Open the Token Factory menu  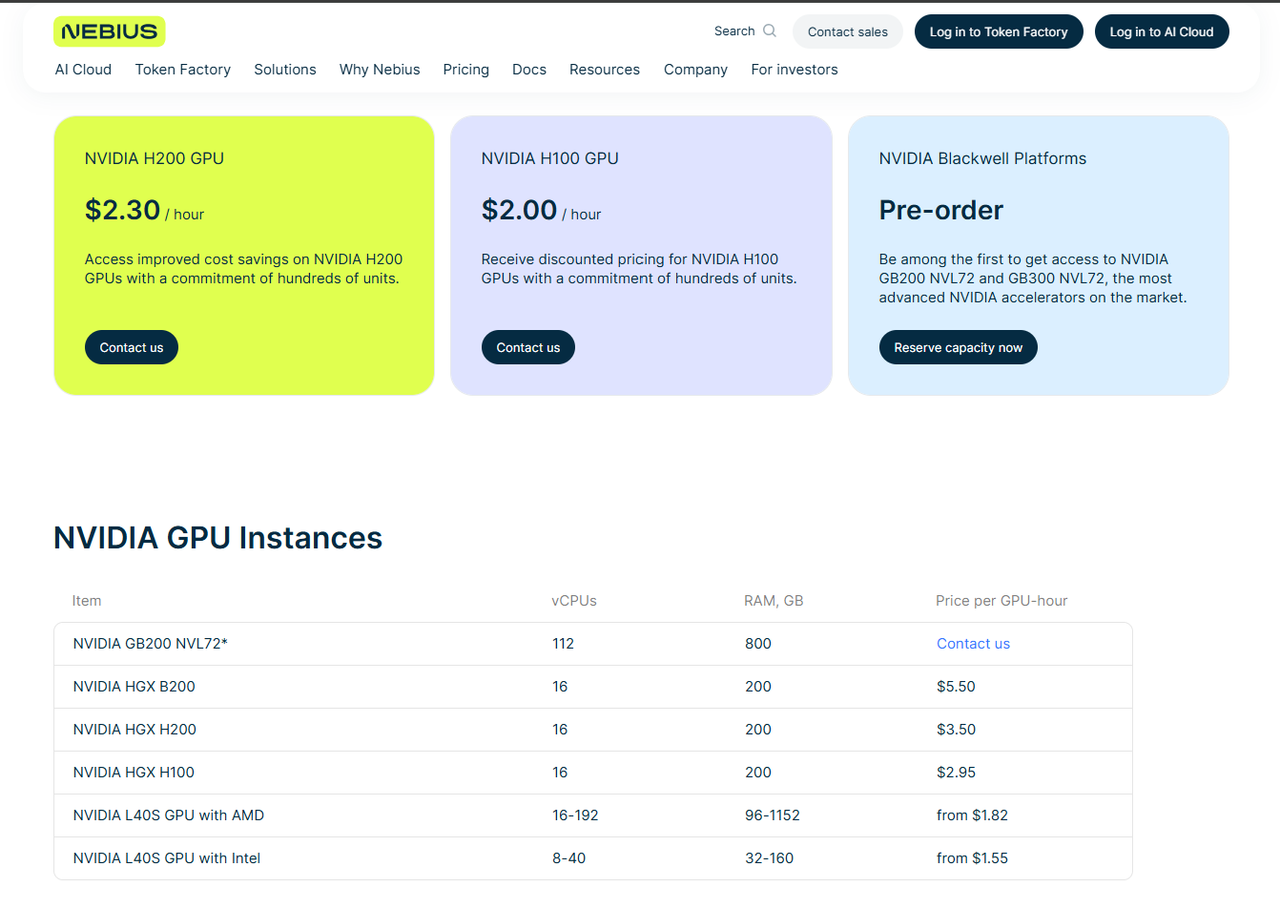click(183, 69)
